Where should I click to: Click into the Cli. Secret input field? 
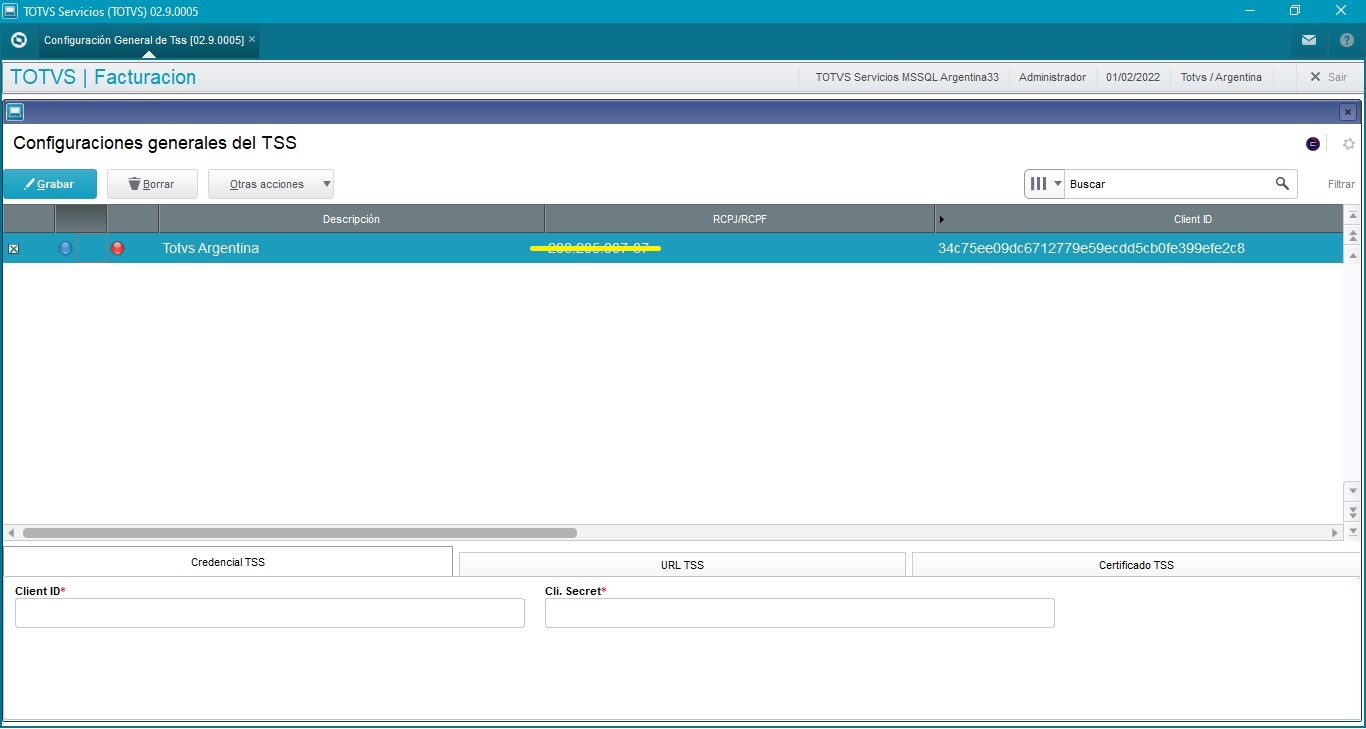point(800,613)
